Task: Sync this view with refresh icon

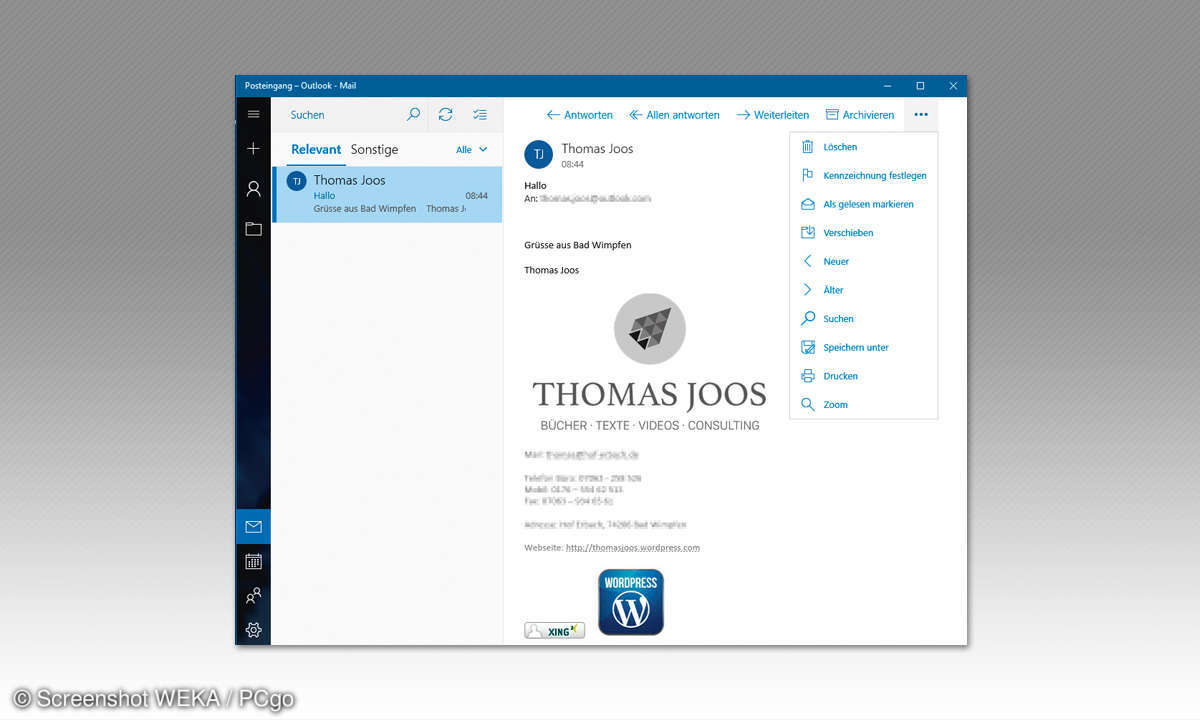Action: (445, 115)
